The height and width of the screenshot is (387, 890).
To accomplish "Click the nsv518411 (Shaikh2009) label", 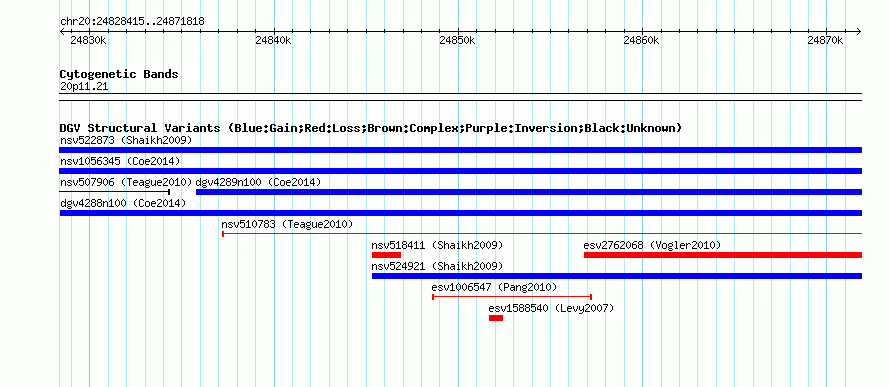I will coord(437,245).
